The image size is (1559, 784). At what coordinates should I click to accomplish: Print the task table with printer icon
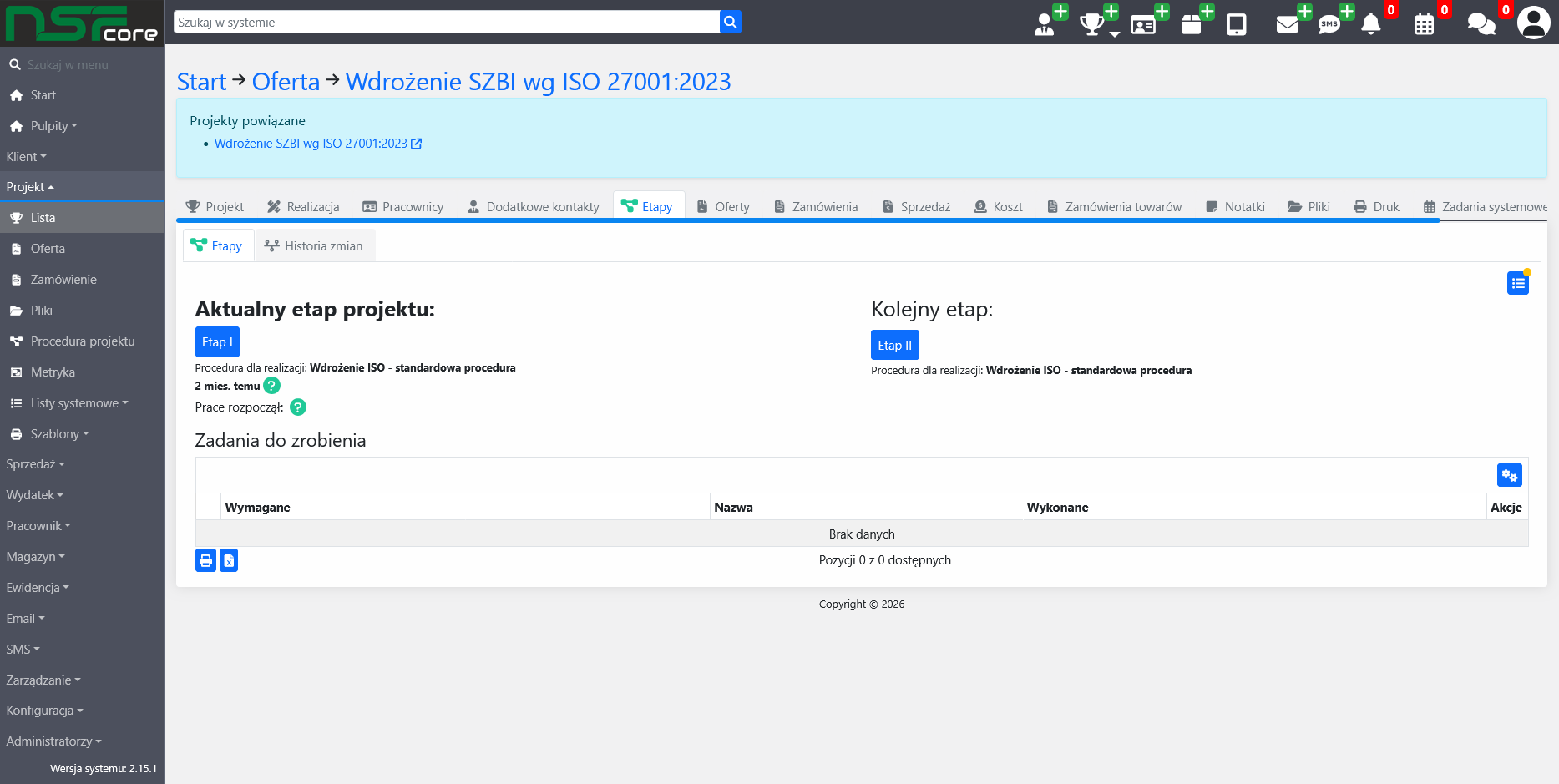[x=205, y=560]
